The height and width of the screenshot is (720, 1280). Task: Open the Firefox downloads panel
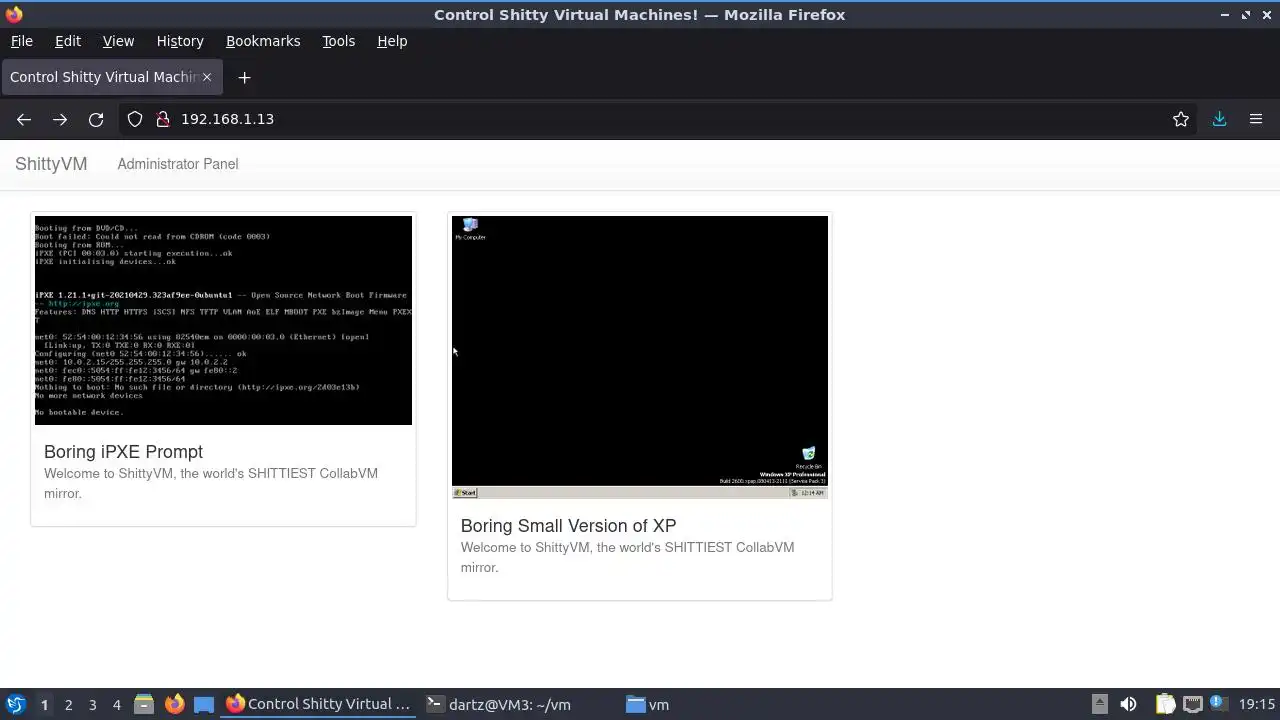pyautogui.click(x=1219, y=119)
